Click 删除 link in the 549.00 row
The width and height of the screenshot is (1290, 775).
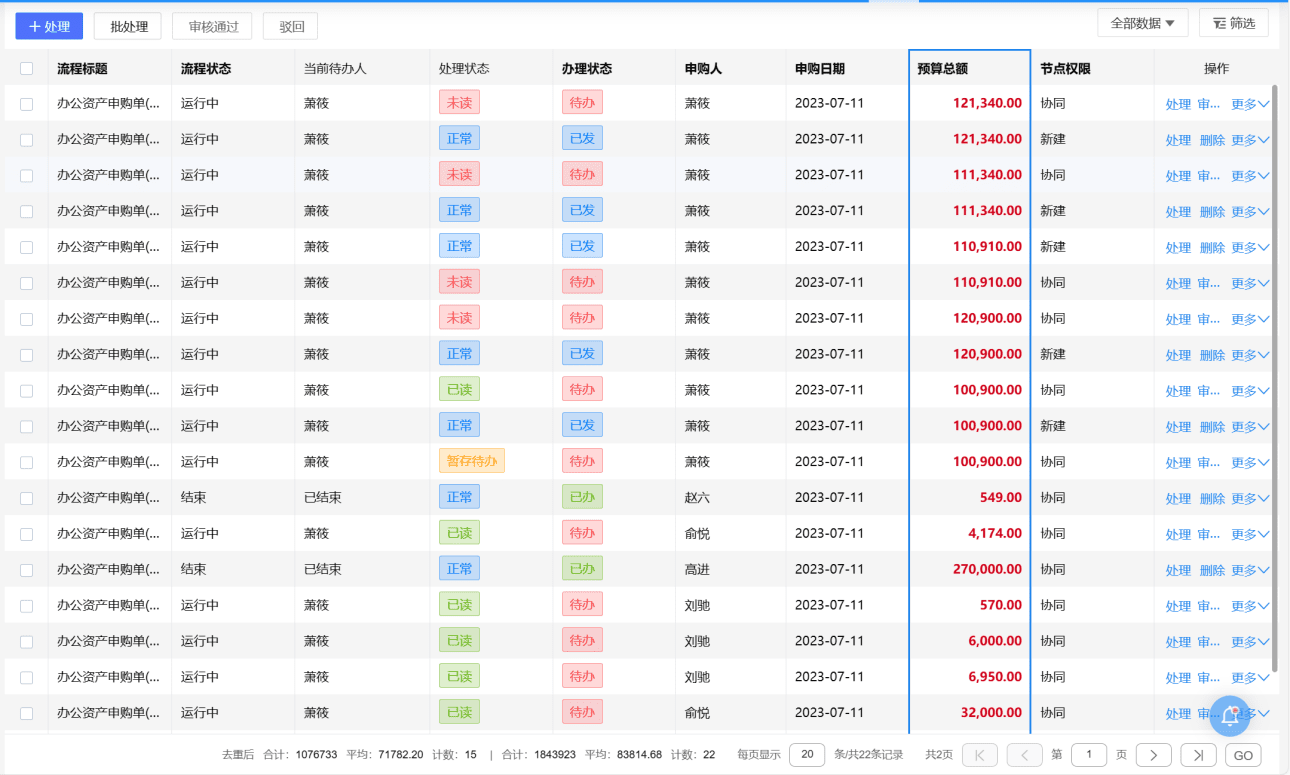pyautogui.click(x=1212, y=498)
